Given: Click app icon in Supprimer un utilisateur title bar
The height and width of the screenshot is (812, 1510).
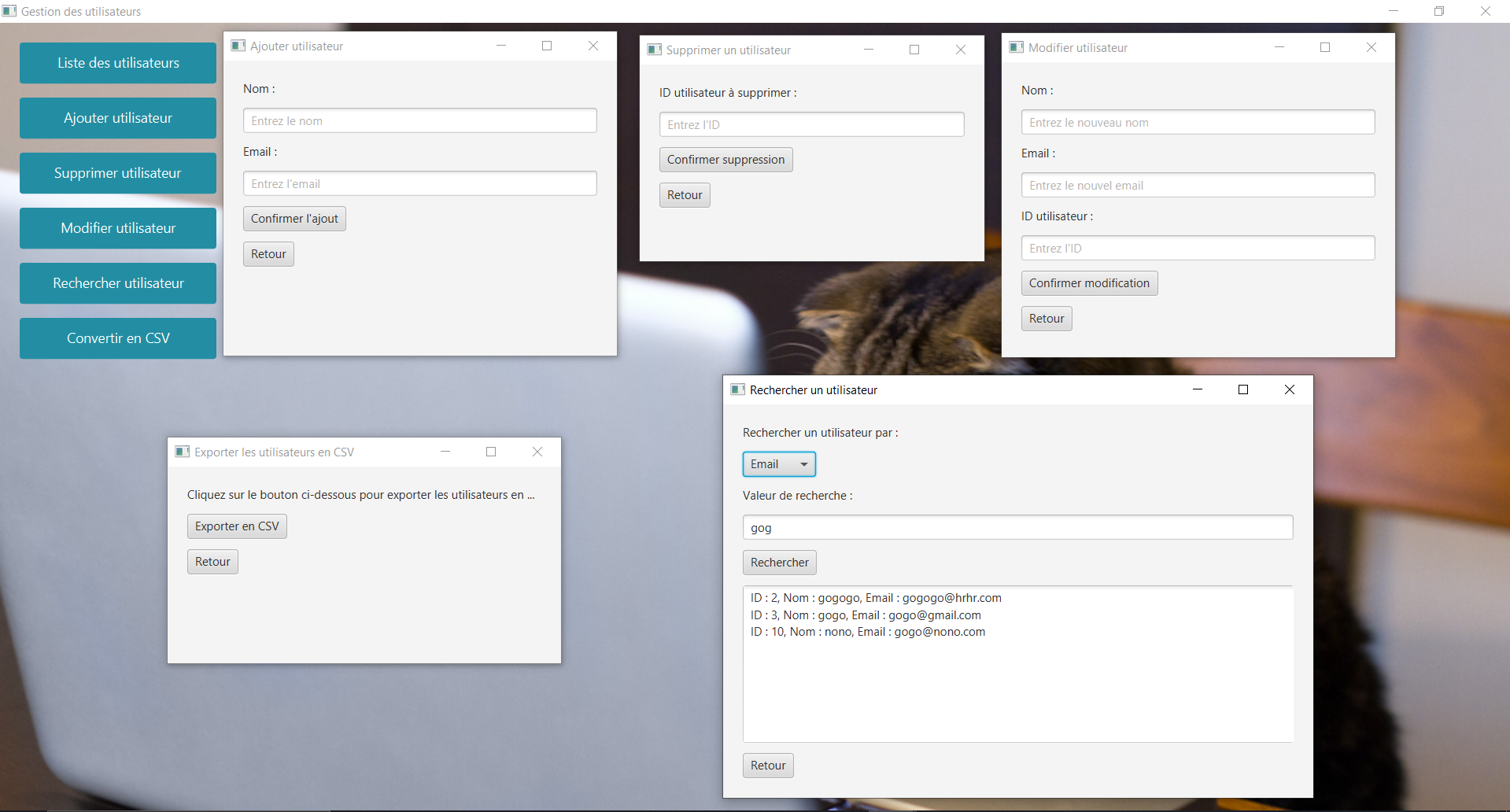Looking at the screenshot, I should (655, 50).
